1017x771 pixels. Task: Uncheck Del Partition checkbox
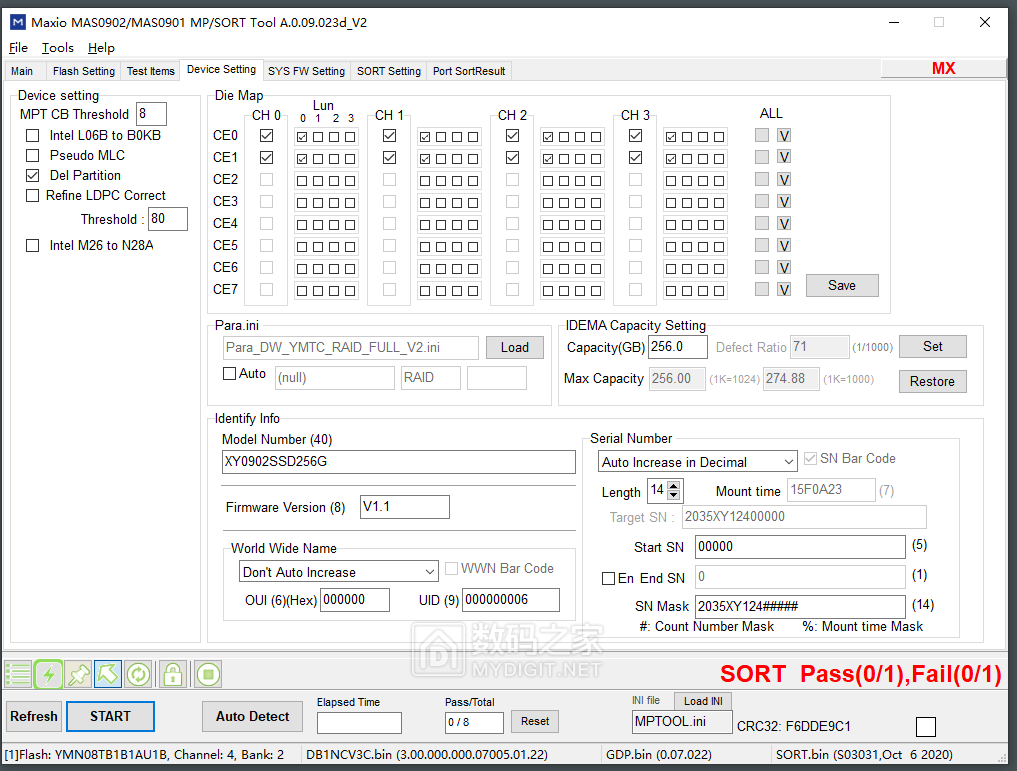click(32, 176)
